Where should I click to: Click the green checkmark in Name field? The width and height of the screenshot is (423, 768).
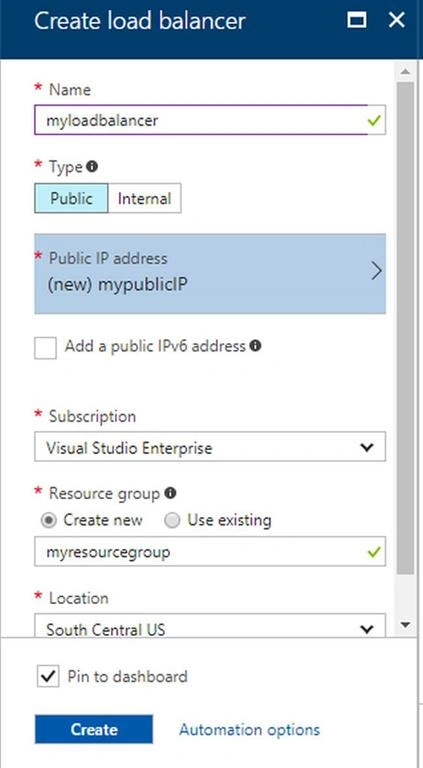(x=374, y=120)
